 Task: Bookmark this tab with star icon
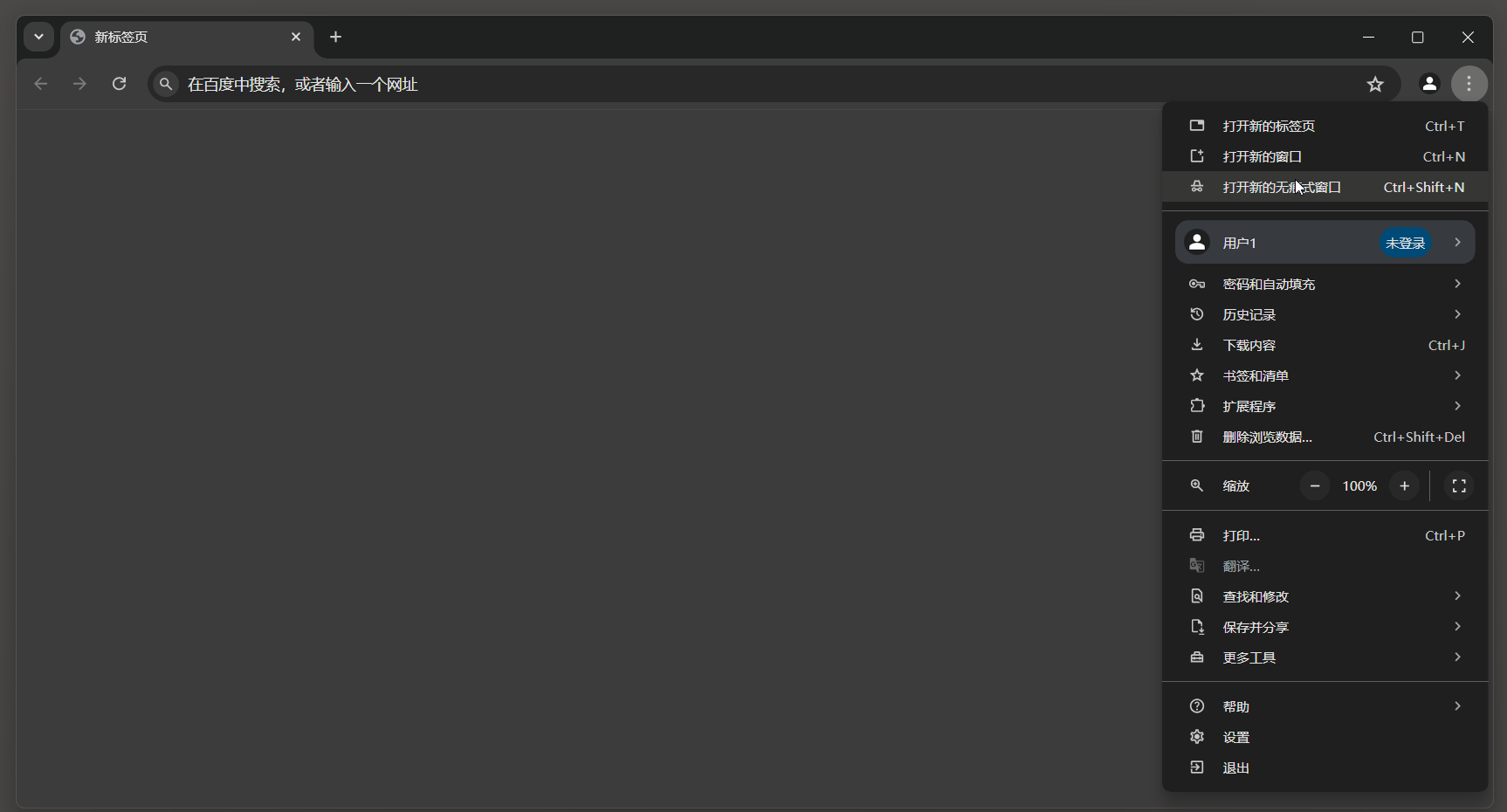click(x=1375, y=84)
